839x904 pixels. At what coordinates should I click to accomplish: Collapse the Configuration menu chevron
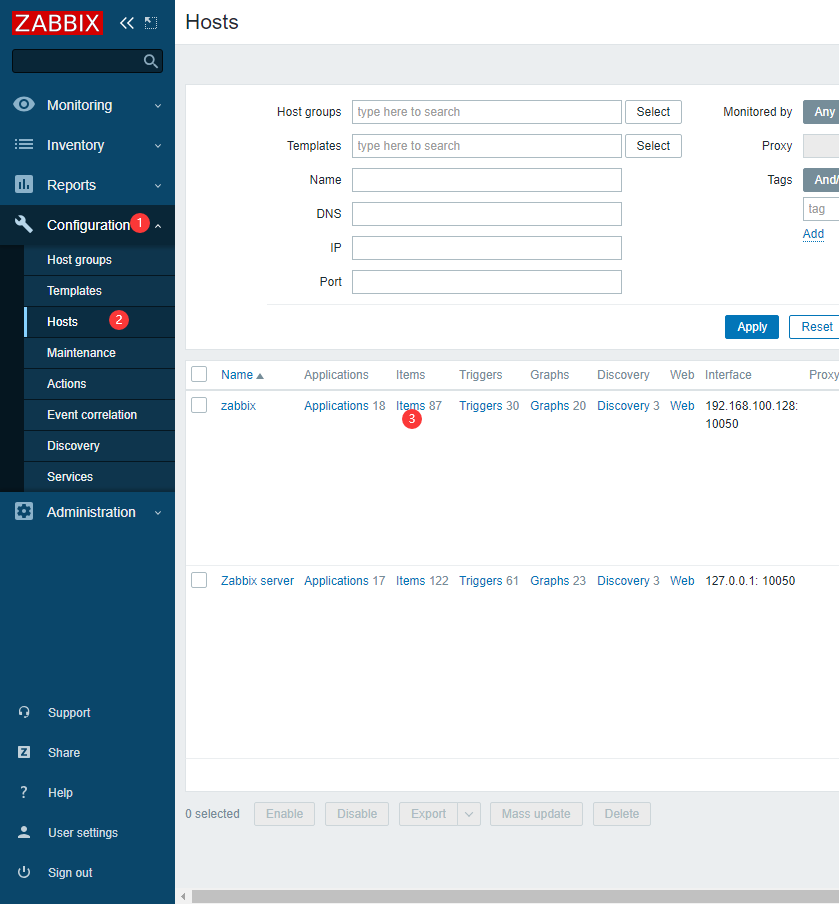click(158, 225)
